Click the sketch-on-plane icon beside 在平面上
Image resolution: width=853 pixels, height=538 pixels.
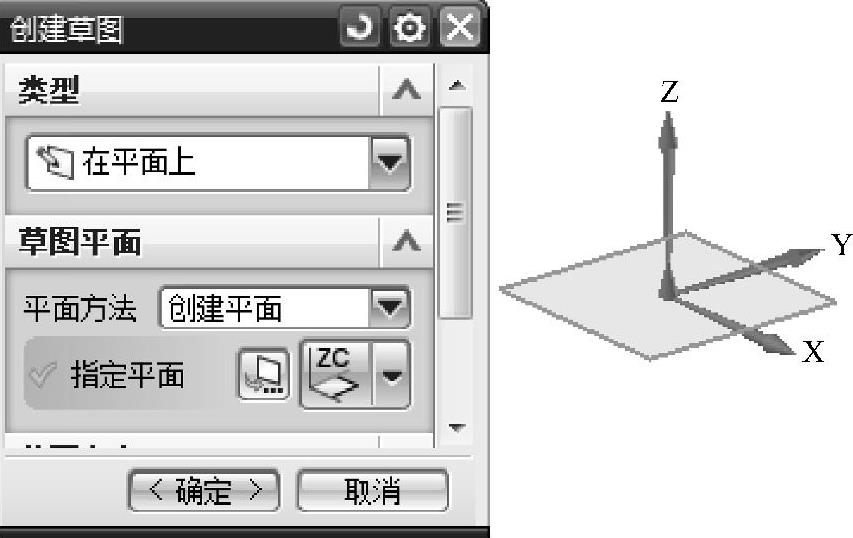55,162
